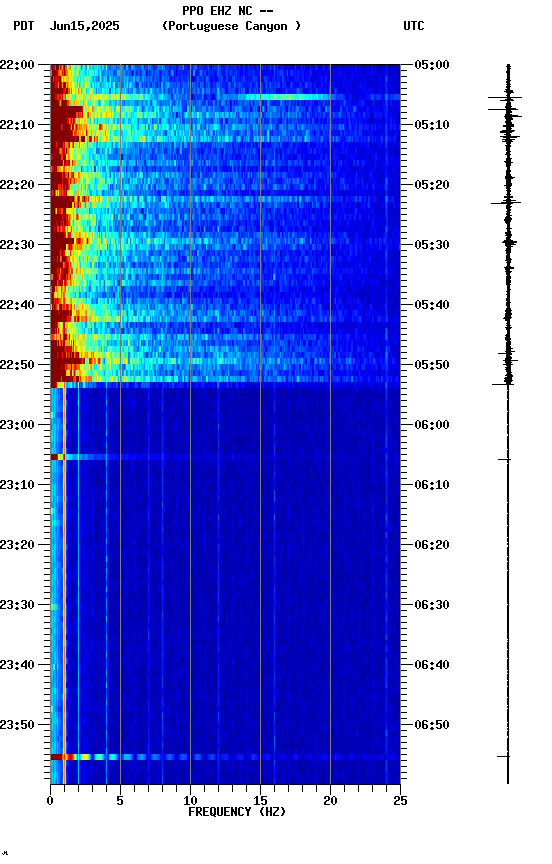Click the FREQUENCY (HZ) axis title
This screenshot has height=864, width=552.
(x=237, y=812)
